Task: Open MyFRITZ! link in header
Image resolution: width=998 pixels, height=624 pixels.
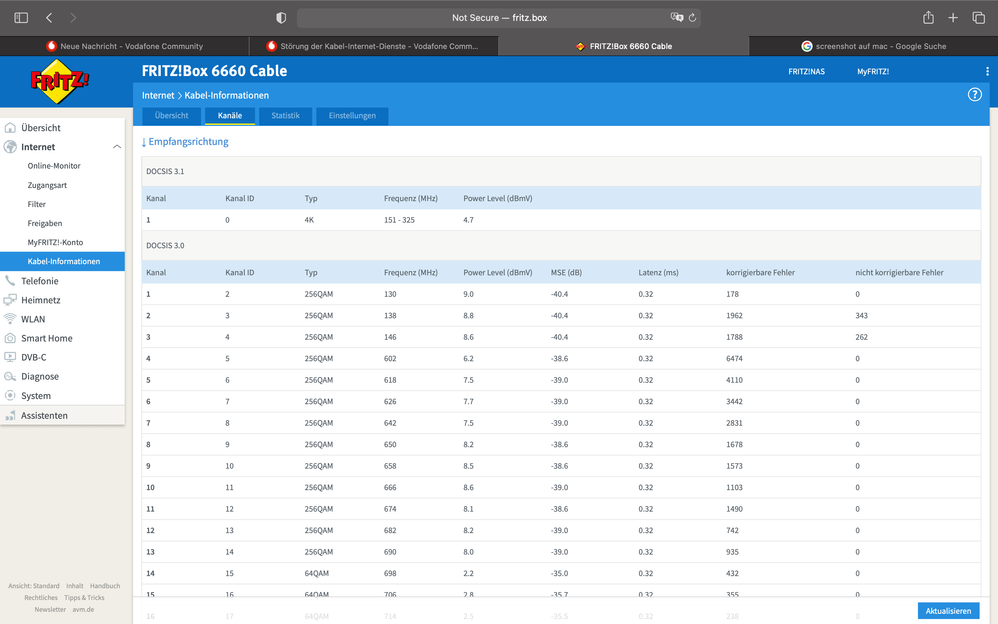Action: 873,71
